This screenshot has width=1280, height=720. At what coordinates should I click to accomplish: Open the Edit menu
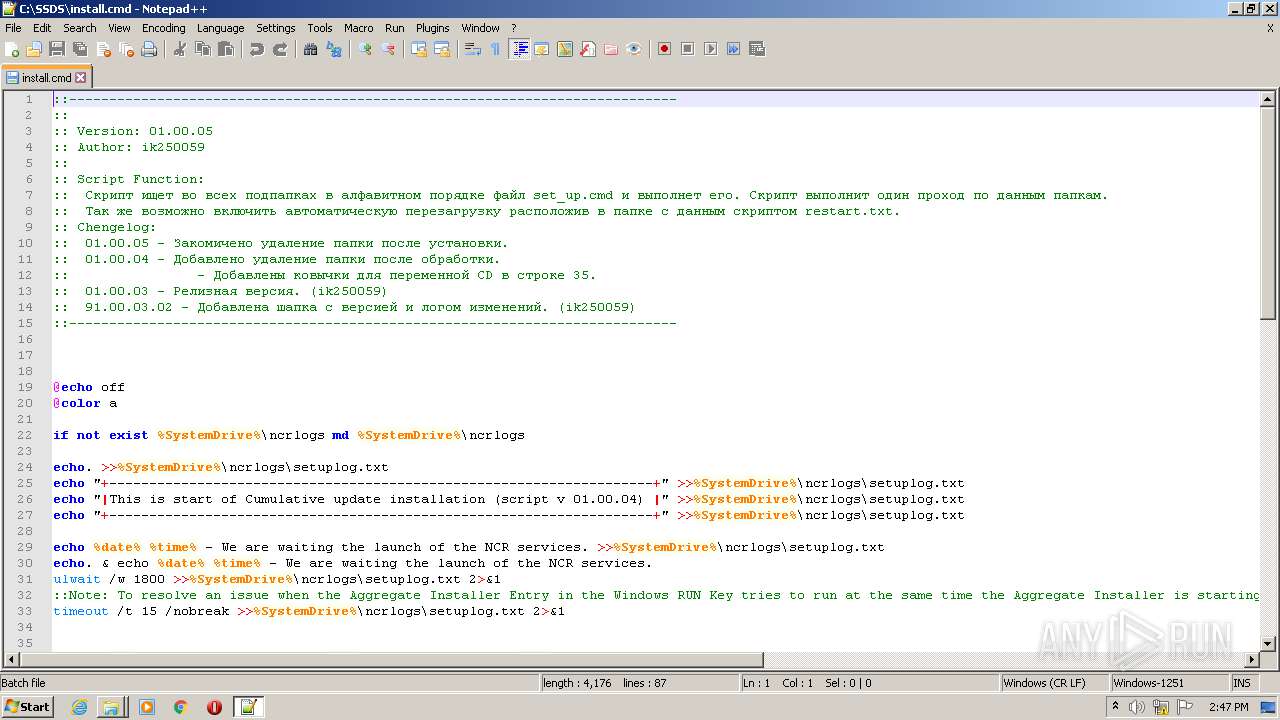42,28
